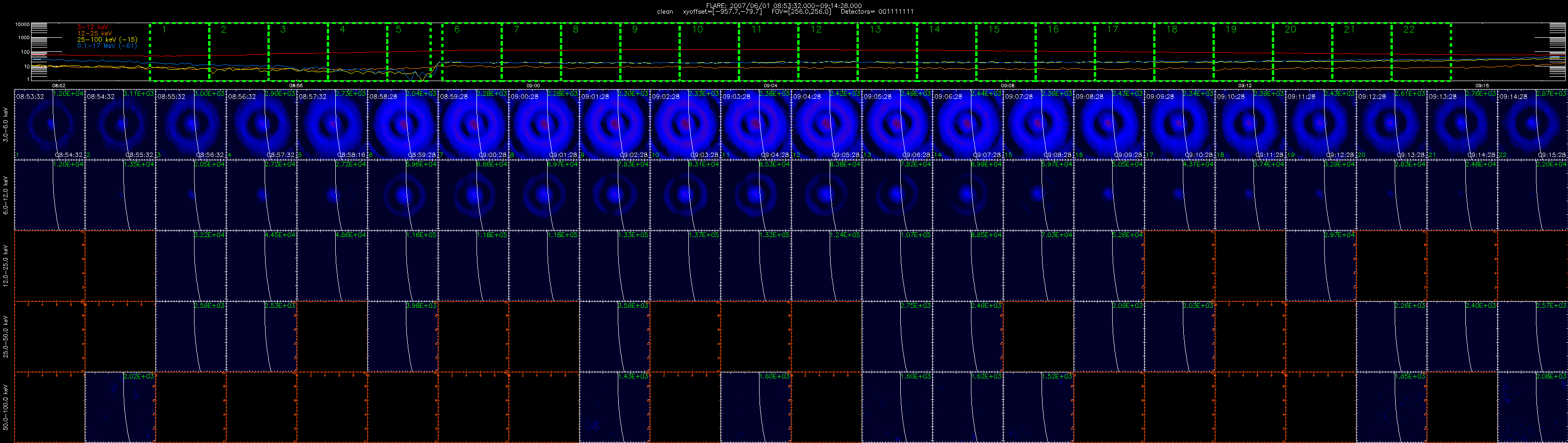Click the '10000' count-rate axis label

tap(23, 25)
